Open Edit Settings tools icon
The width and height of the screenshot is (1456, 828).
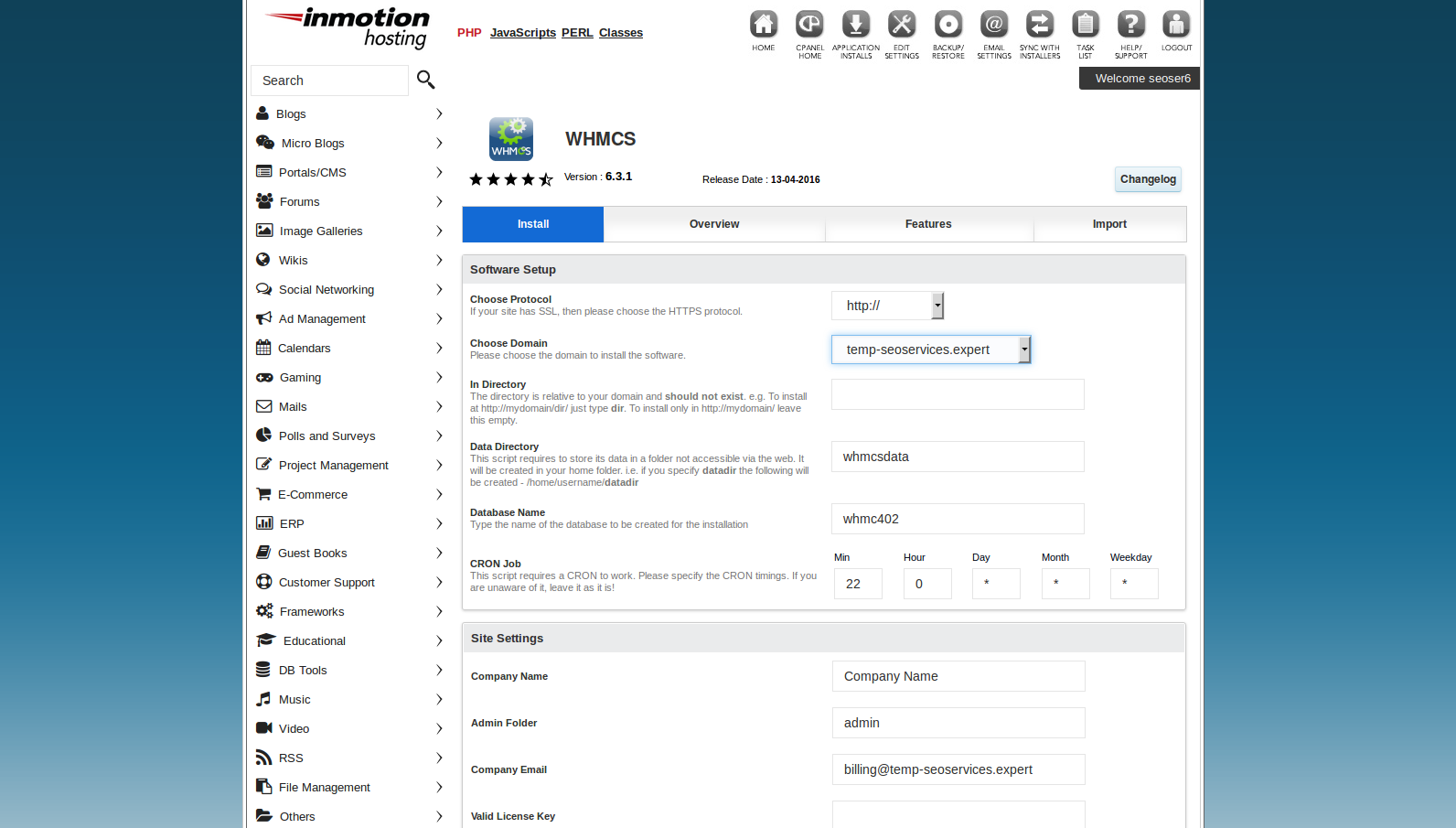[901, 25]
